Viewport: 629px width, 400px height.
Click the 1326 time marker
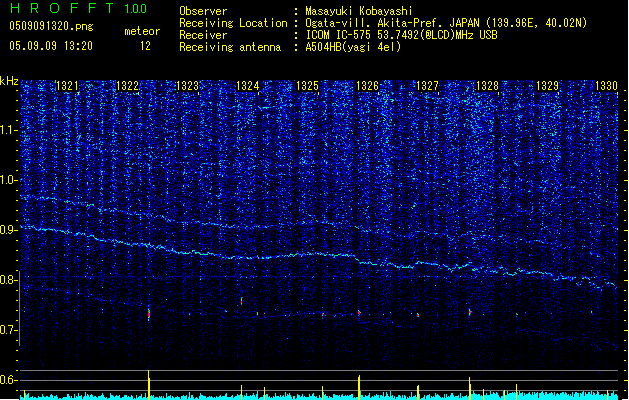(x=367, y=86)
